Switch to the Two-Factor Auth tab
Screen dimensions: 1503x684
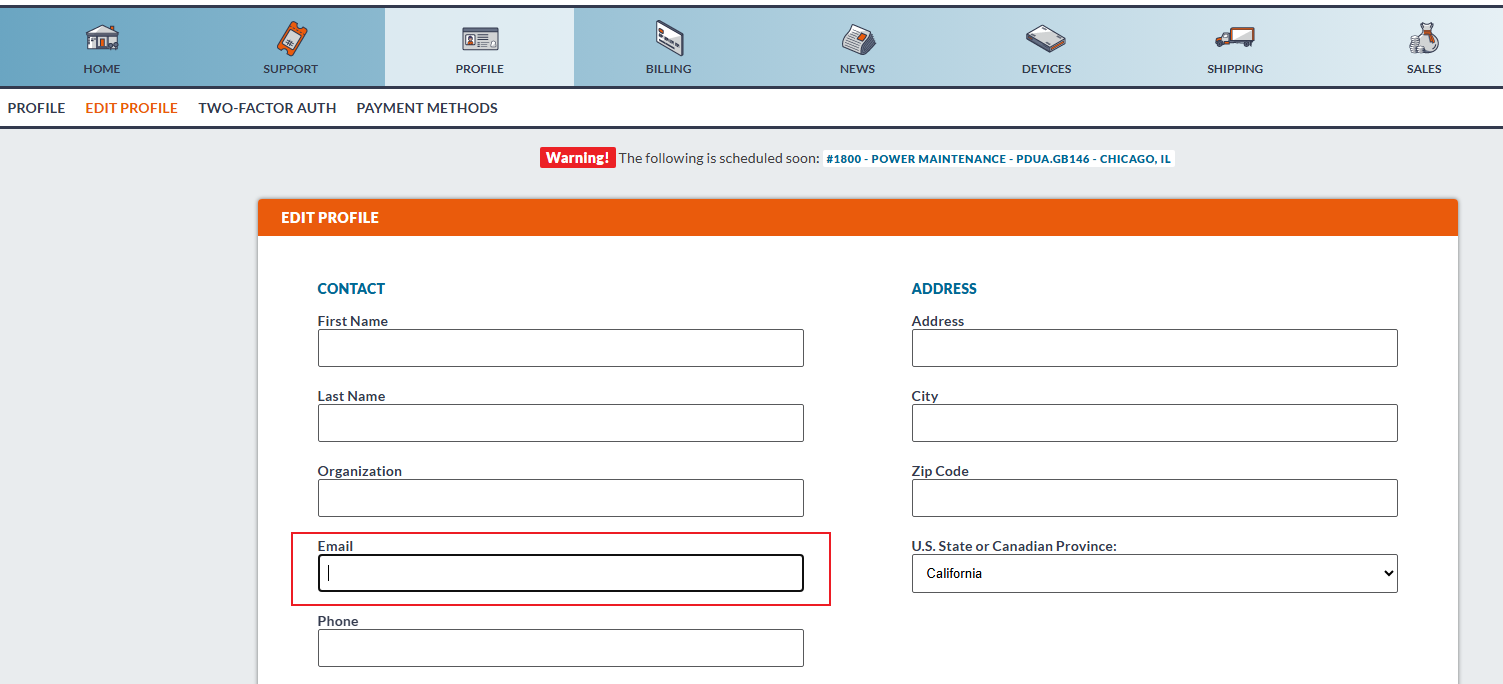[267, 108]
